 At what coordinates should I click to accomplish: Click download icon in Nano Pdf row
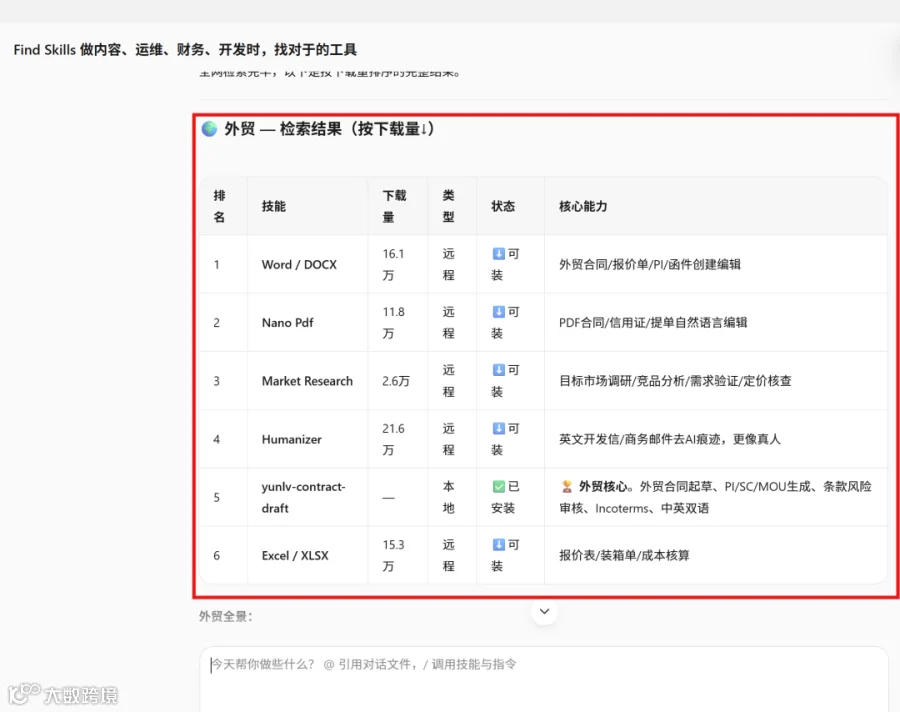(x=498, y=312)
